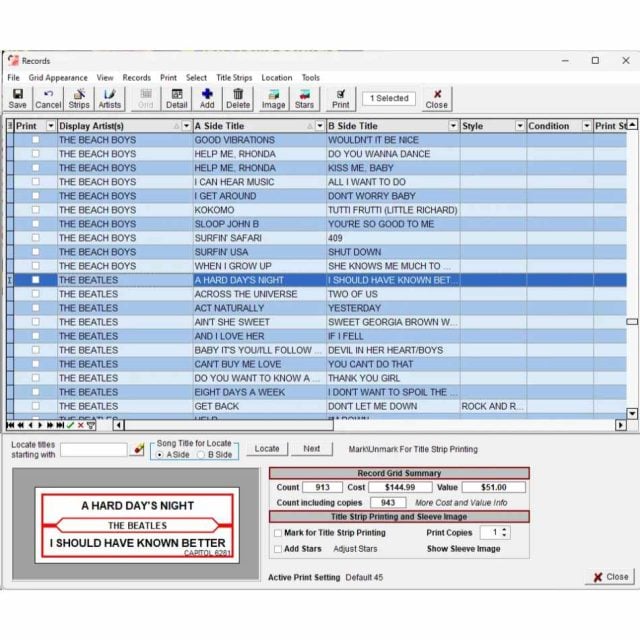The height and width of the screenshot is (640, 640).
Task: Open the Title Strips menu
Action: pyautogui.click(x=234, y=78)
